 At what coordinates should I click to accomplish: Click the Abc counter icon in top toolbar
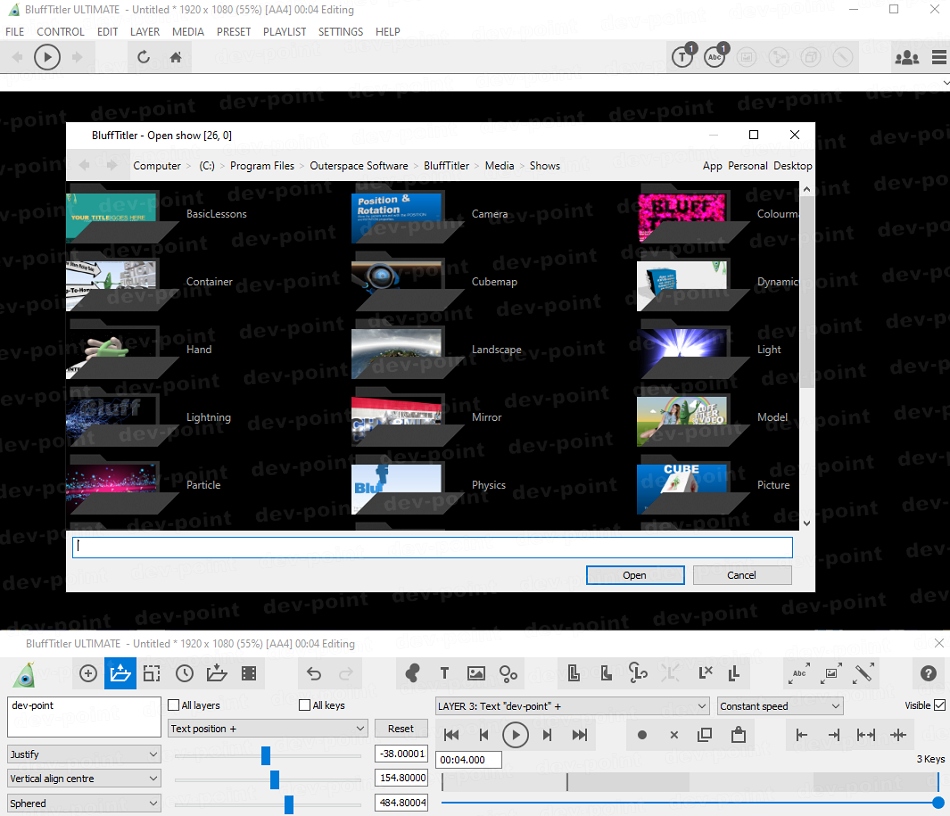pos(716,57)
